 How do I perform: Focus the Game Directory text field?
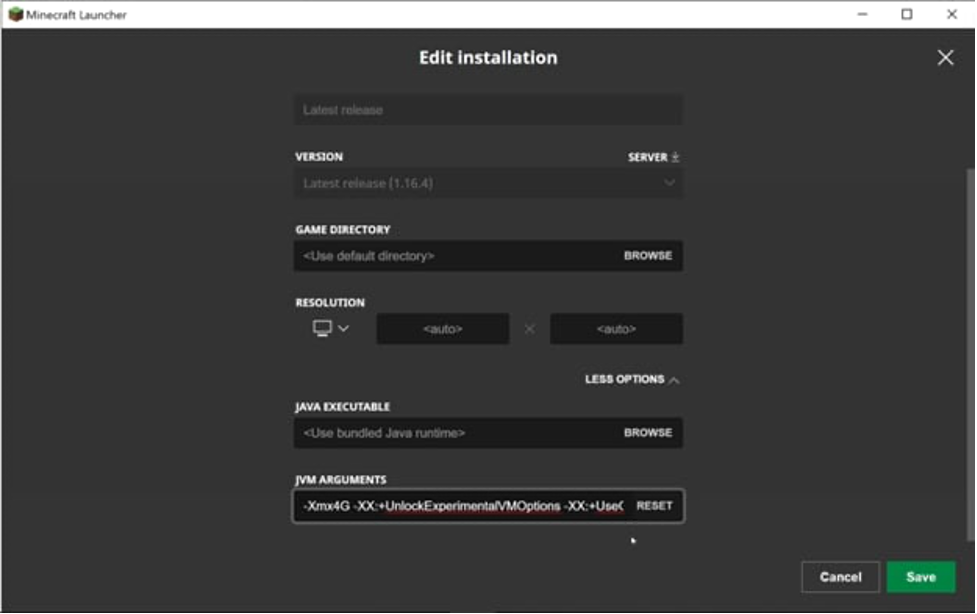(x=450, y=256)
